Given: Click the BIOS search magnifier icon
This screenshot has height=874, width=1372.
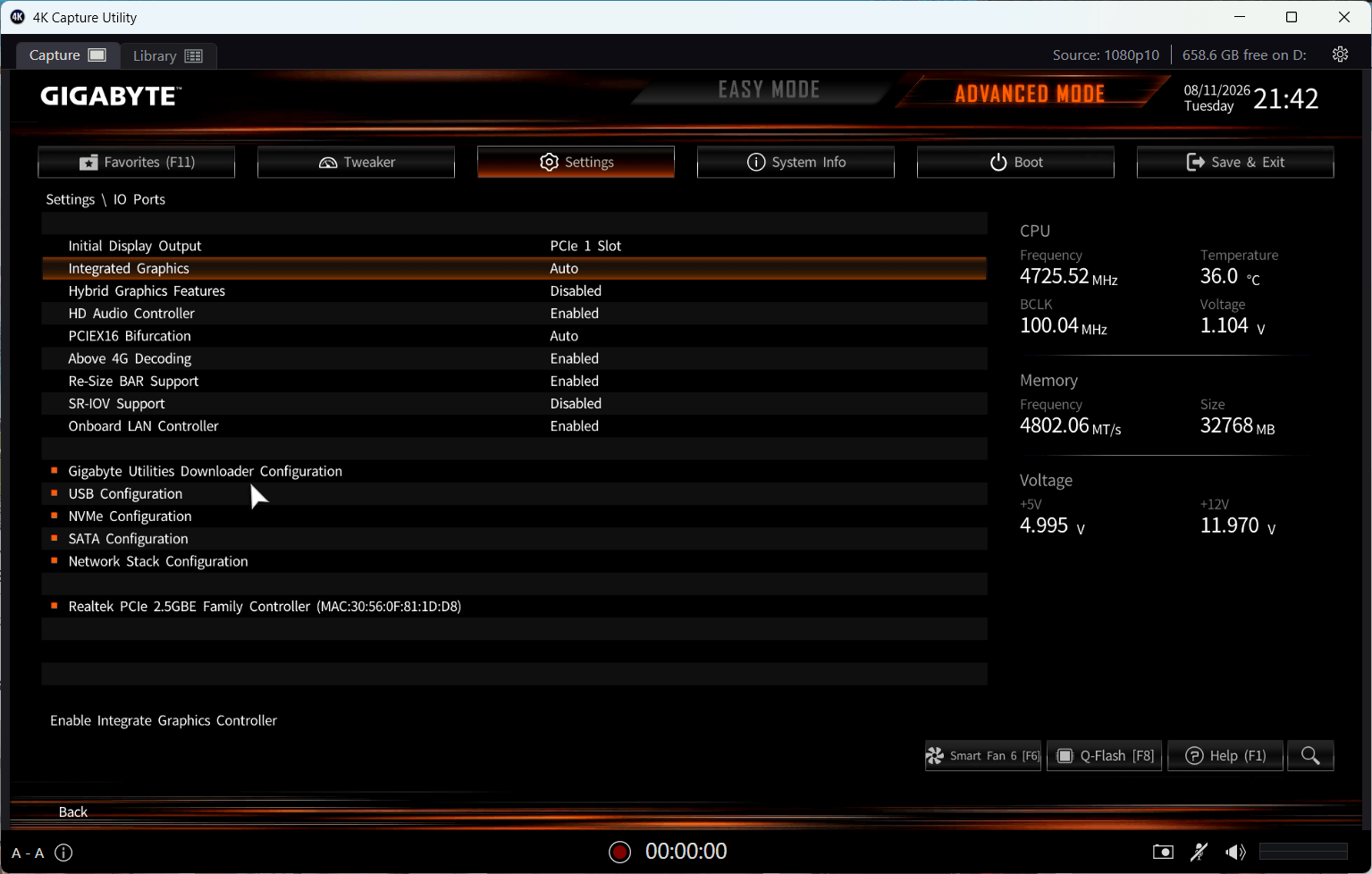Looking at the screenshot, I should click(x=1310, y=756).
